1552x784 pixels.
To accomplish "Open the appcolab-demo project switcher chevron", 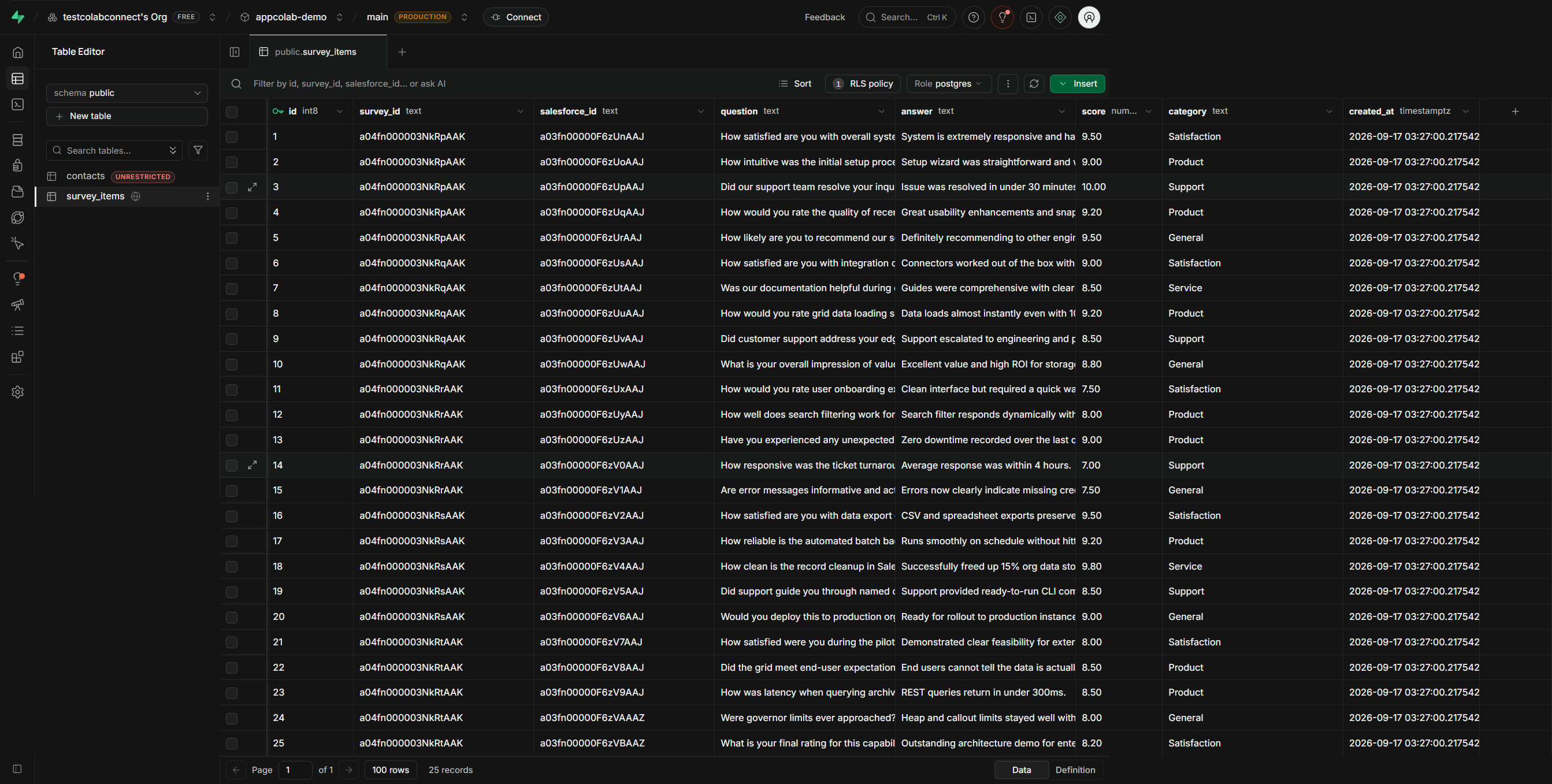I will pos(339,17).
